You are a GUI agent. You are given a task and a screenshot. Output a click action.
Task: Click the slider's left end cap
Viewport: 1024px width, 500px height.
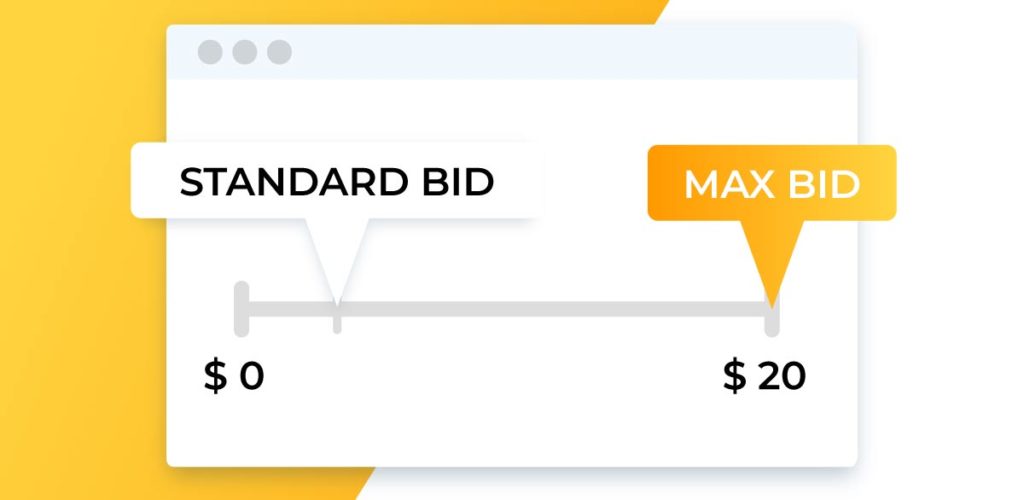[242, 309]
